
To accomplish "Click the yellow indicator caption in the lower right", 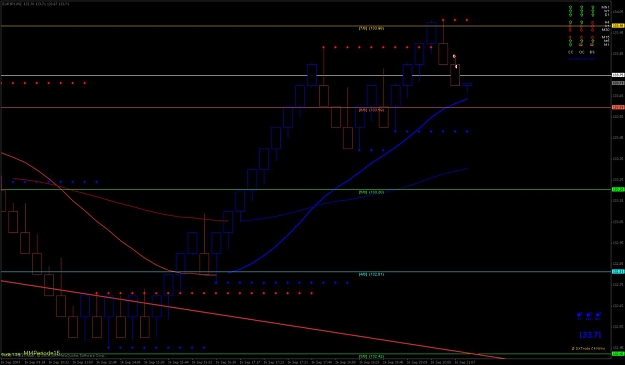I will click(x=588, y=349).
